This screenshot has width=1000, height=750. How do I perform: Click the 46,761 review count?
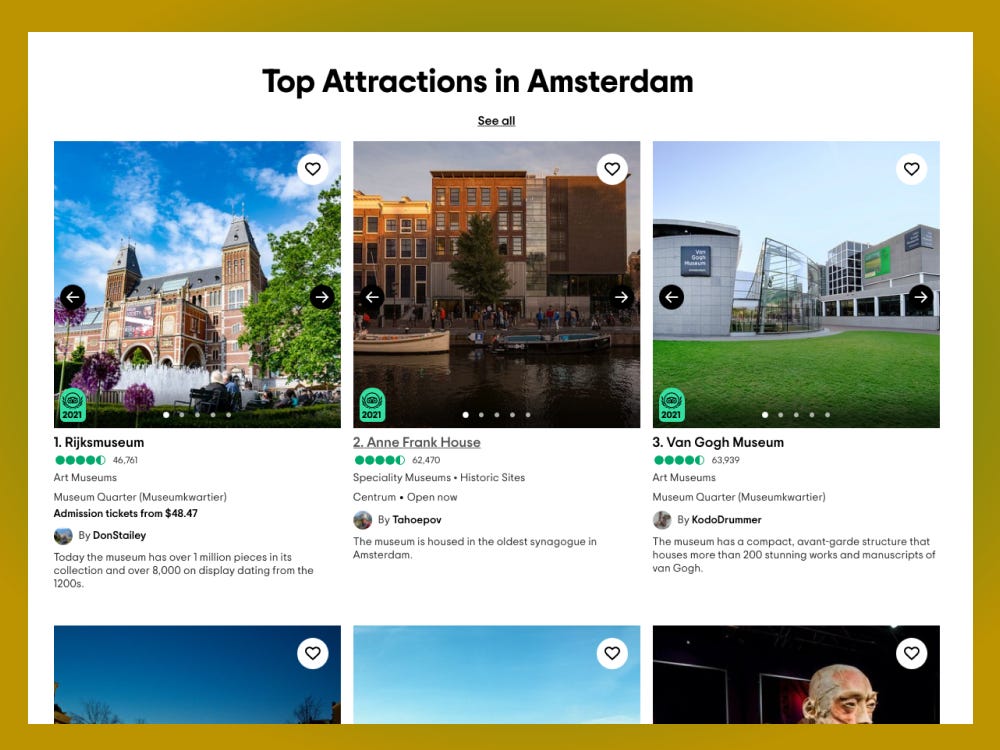[125, 460]
